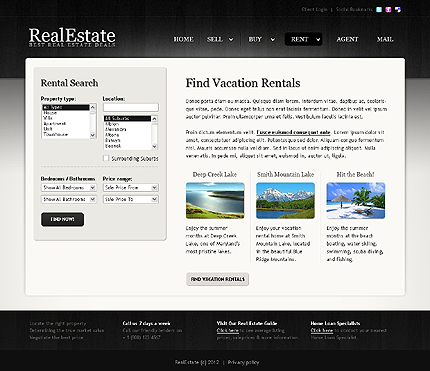Expand the Rent menu arrow

point(318,39)
